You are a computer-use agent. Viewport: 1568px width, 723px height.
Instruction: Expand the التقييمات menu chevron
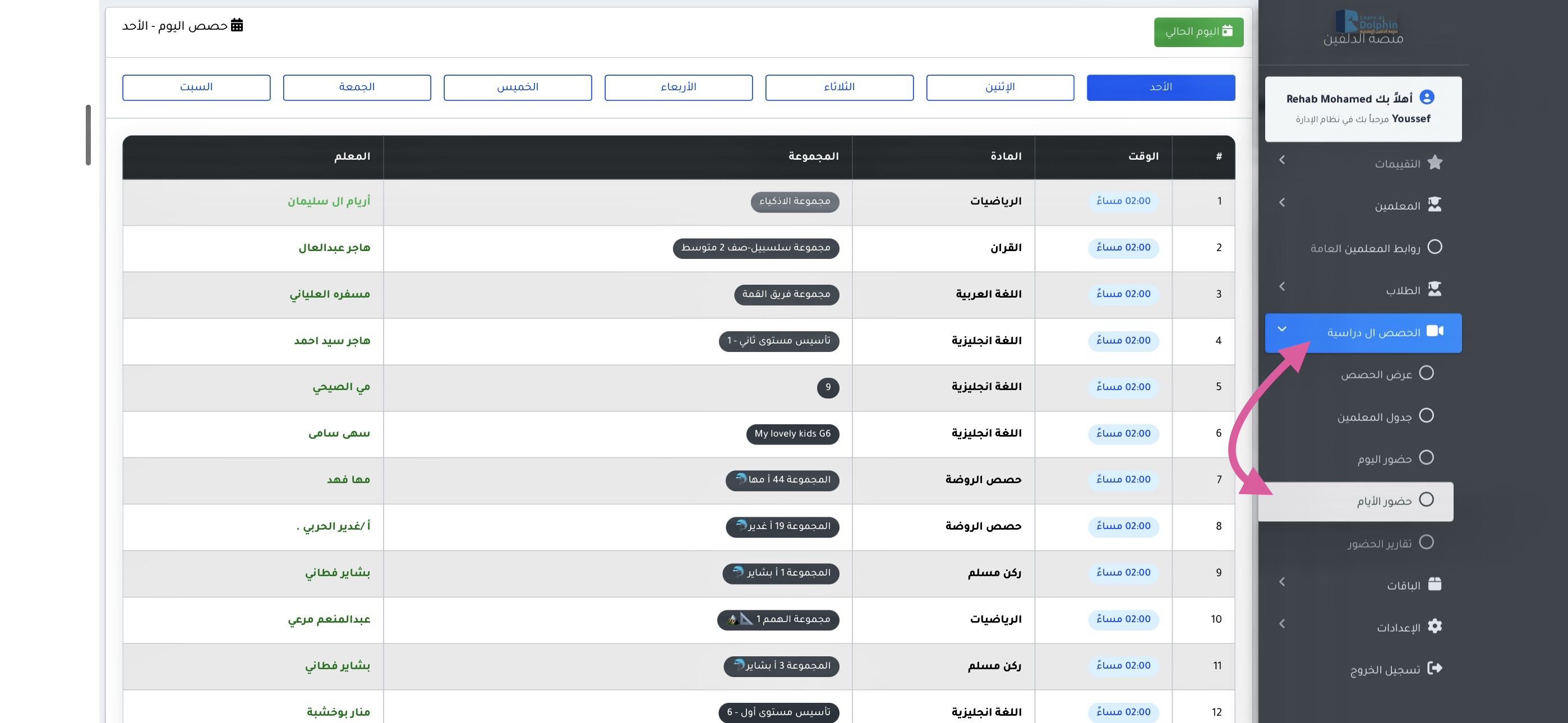tap(1282, 160)
